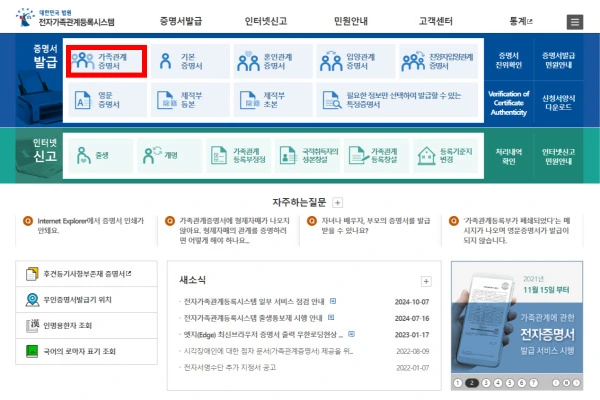Expand the 자주하는질문 plus button

pyautogui.click(x=338, y=202)
